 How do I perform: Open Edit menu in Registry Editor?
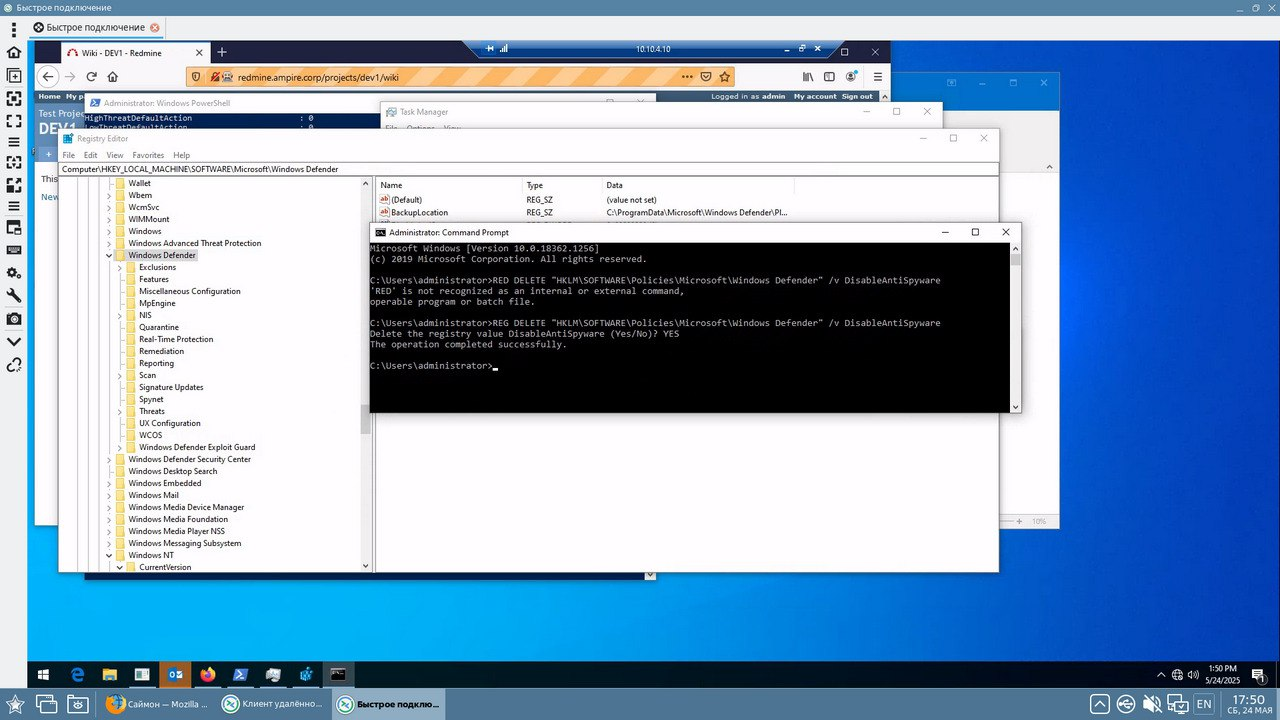click(91, 155)
